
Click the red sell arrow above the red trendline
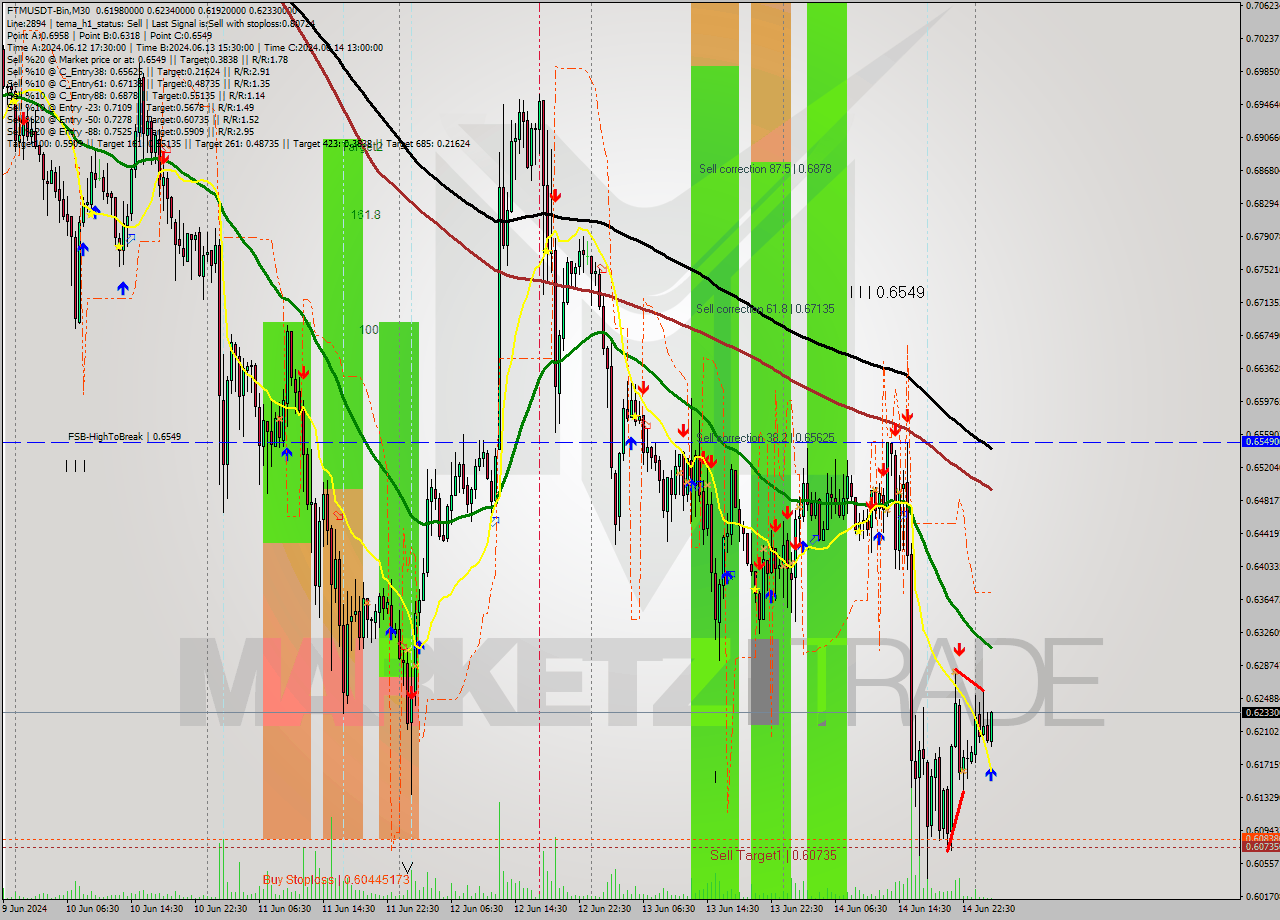click(959, 649)
